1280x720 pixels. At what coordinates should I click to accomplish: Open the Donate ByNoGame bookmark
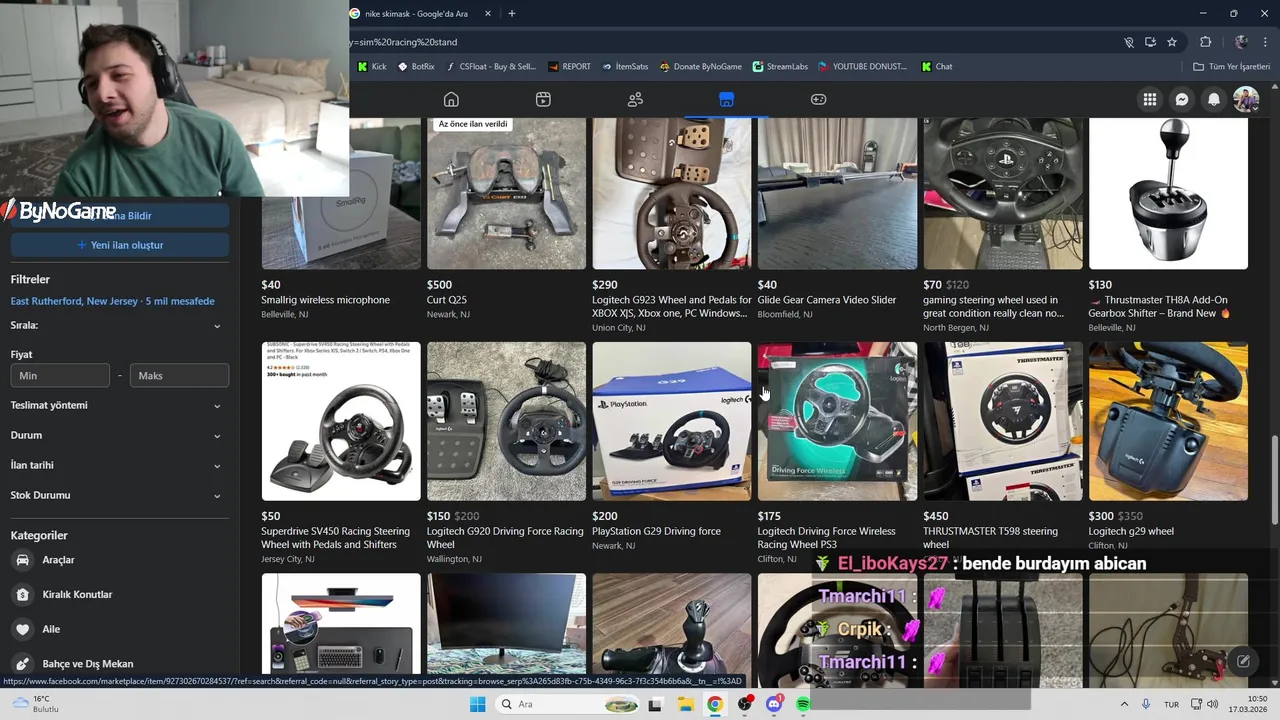coord(701,67)
